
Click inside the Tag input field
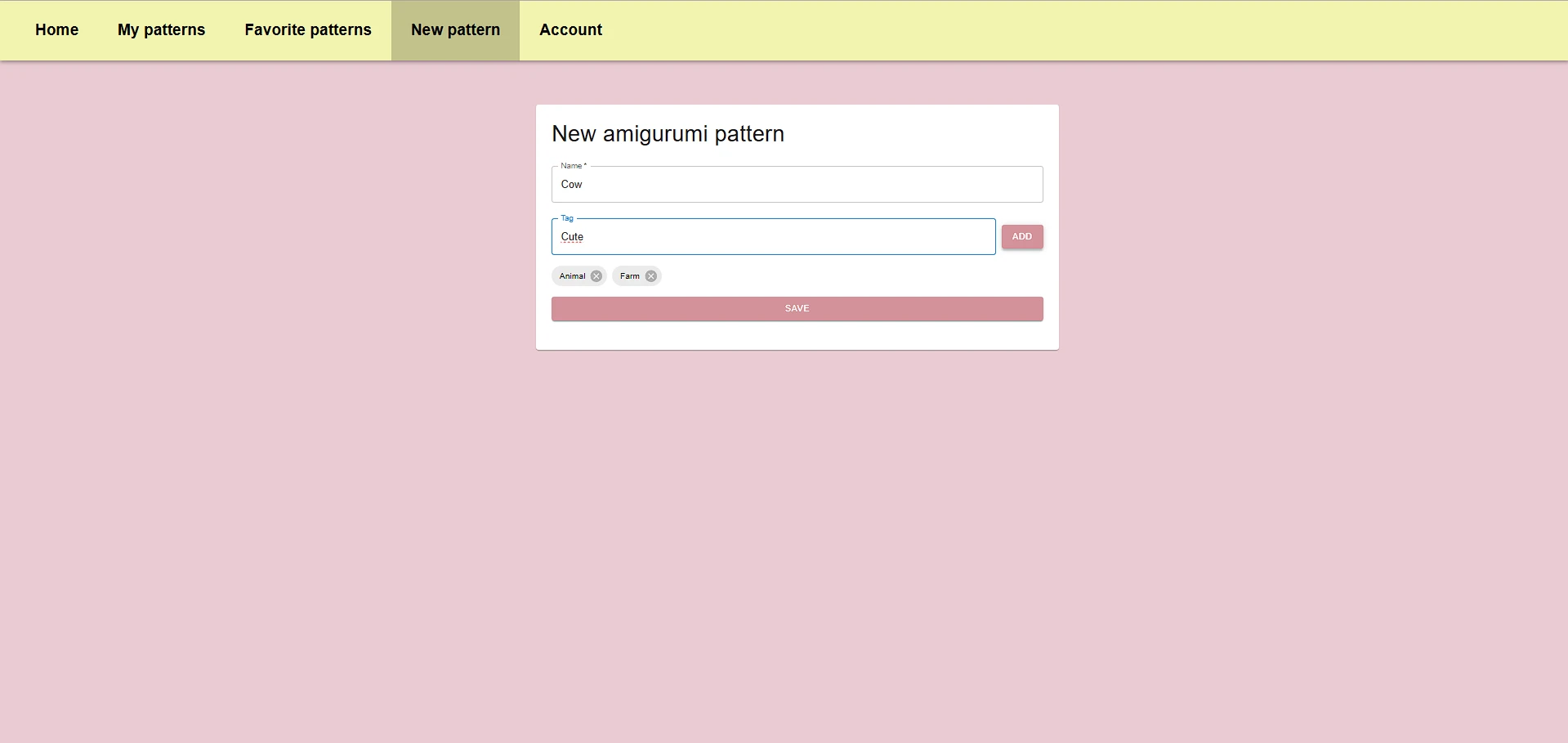point(773,236)
